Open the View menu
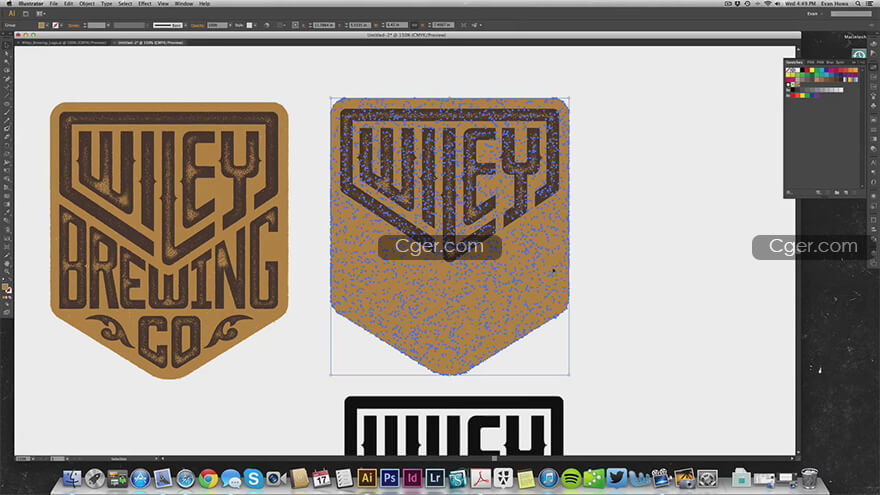Viewport: 880px width, 495px height. (x=163, y=3)
